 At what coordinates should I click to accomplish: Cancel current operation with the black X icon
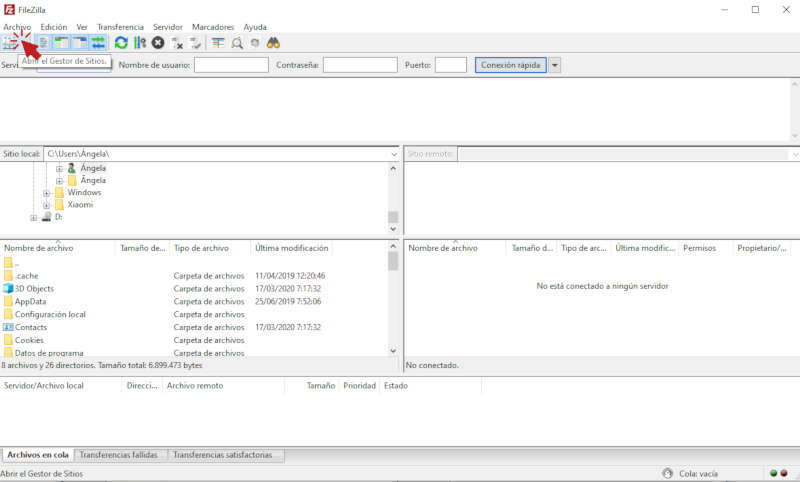coord(158,43)
